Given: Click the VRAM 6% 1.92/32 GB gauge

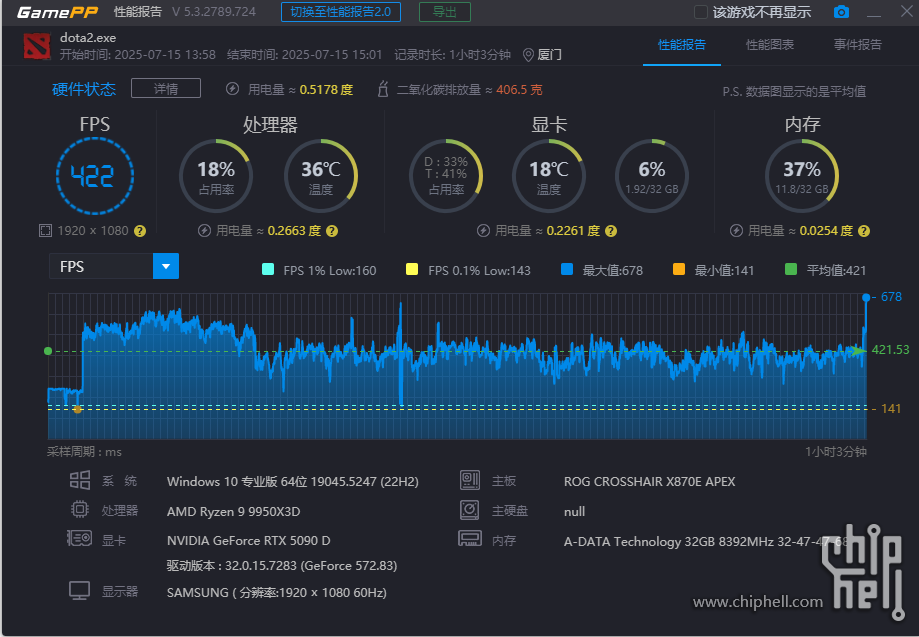Looking at the screenshot, I should [x=652, y=176].
